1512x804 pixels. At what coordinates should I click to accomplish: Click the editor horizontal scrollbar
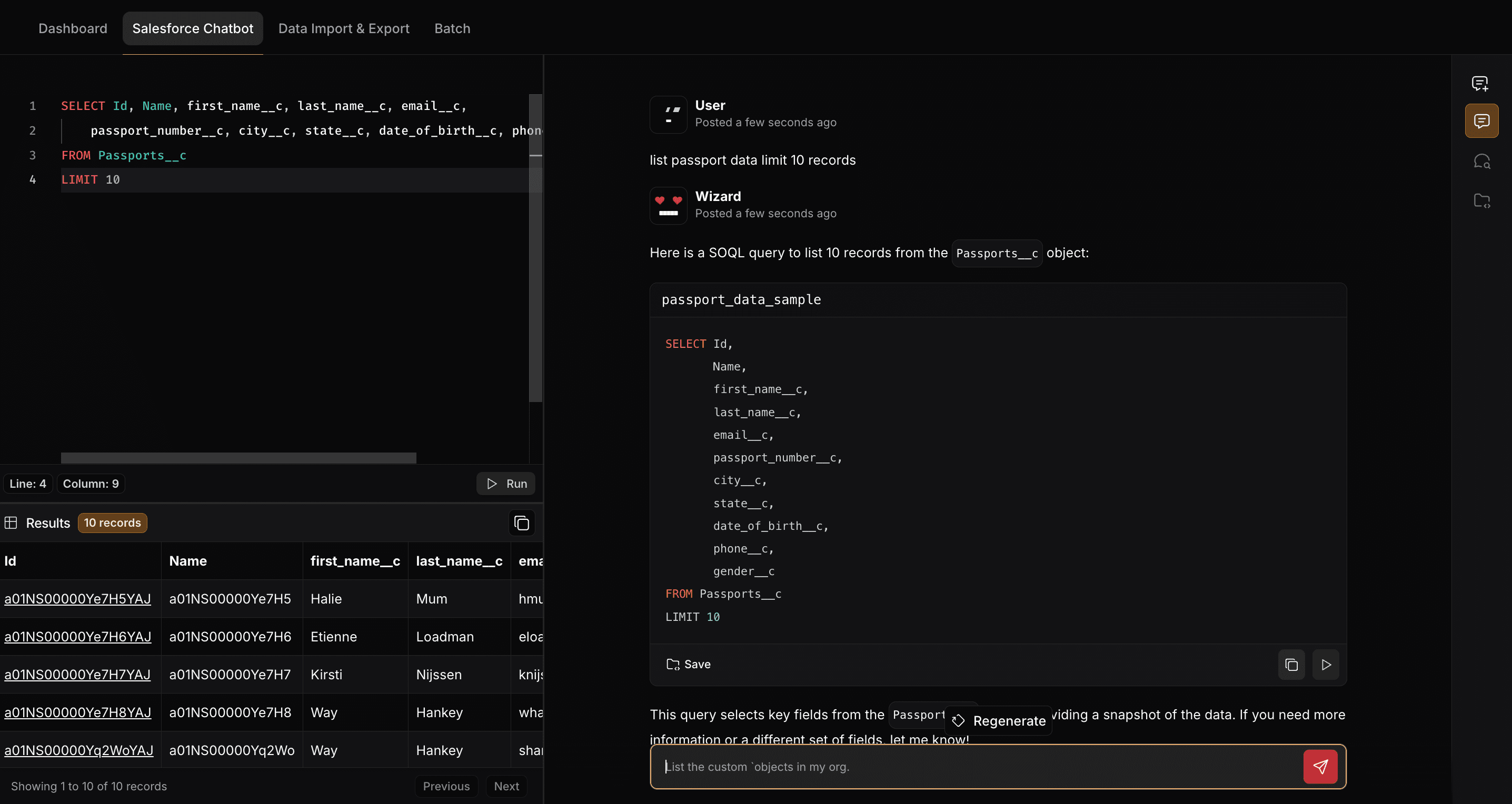(x=238, y=458)
